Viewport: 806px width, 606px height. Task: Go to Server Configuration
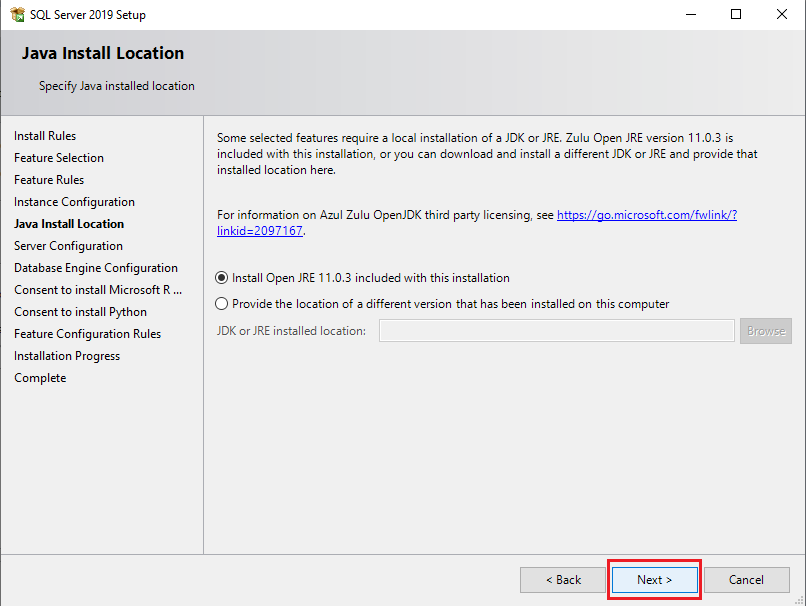tap(68, 245)
